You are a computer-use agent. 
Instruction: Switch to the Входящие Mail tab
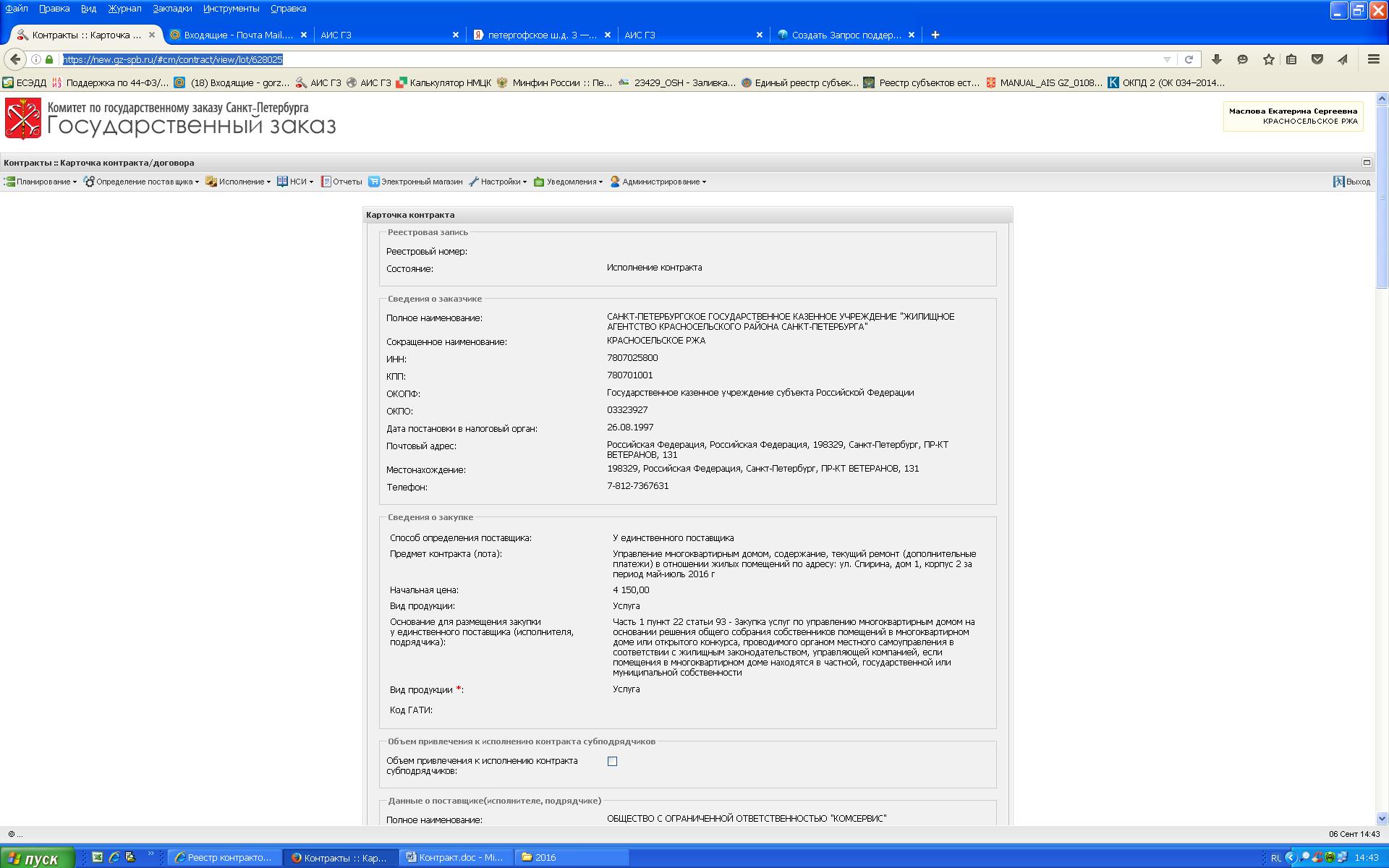237,35
